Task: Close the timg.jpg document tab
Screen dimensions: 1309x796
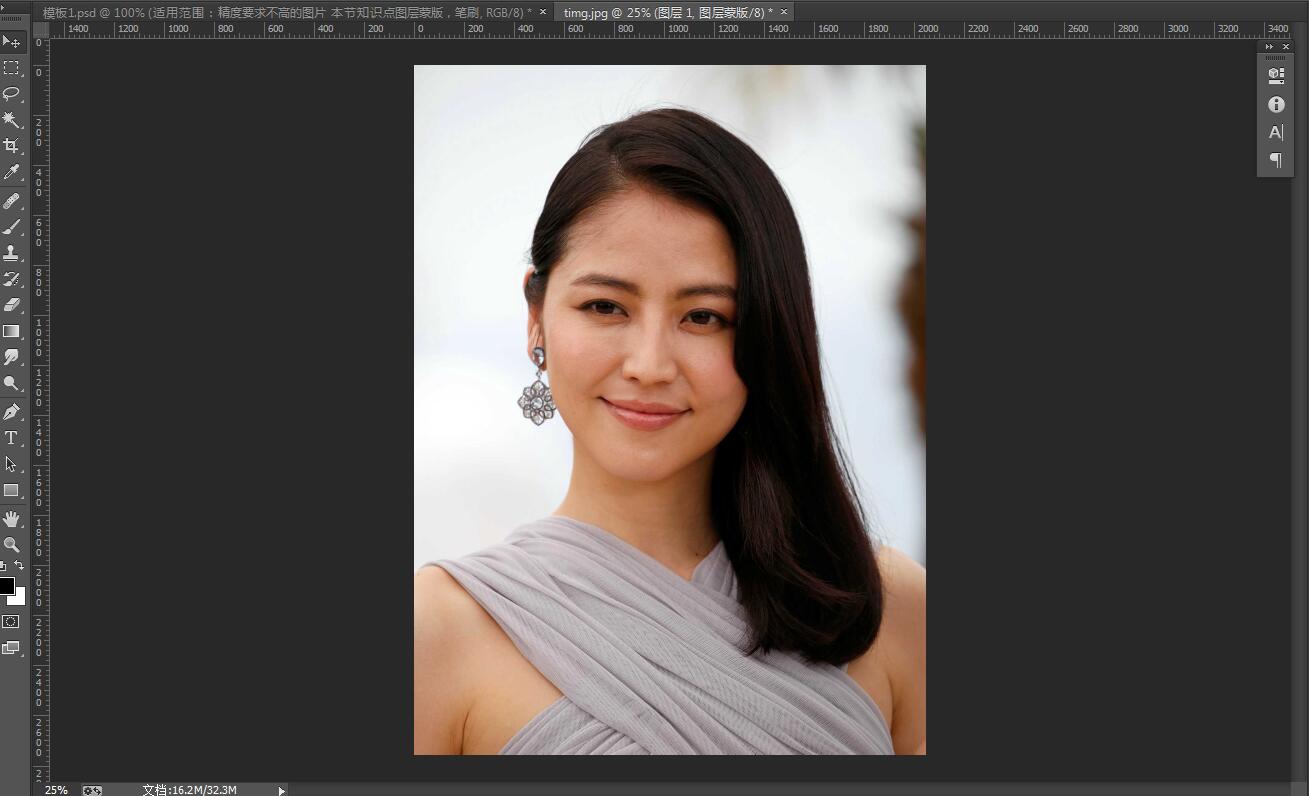Action: point(784,12)
